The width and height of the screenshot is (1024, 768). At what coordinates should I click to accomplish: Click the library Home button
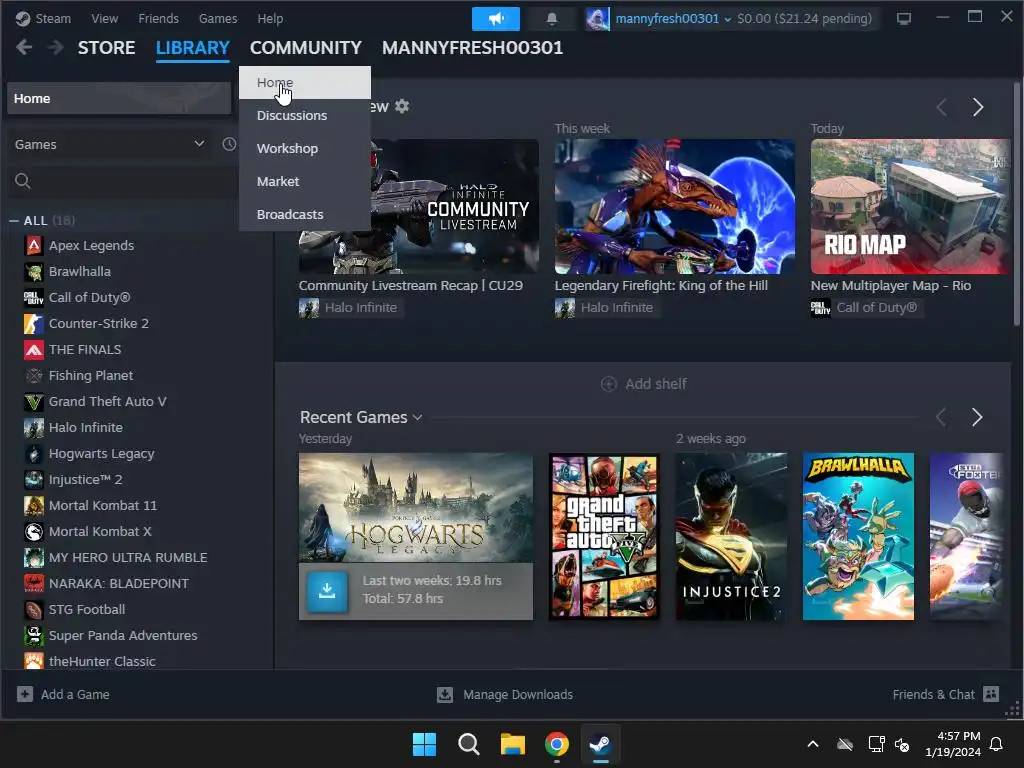(x=119, y=99)
